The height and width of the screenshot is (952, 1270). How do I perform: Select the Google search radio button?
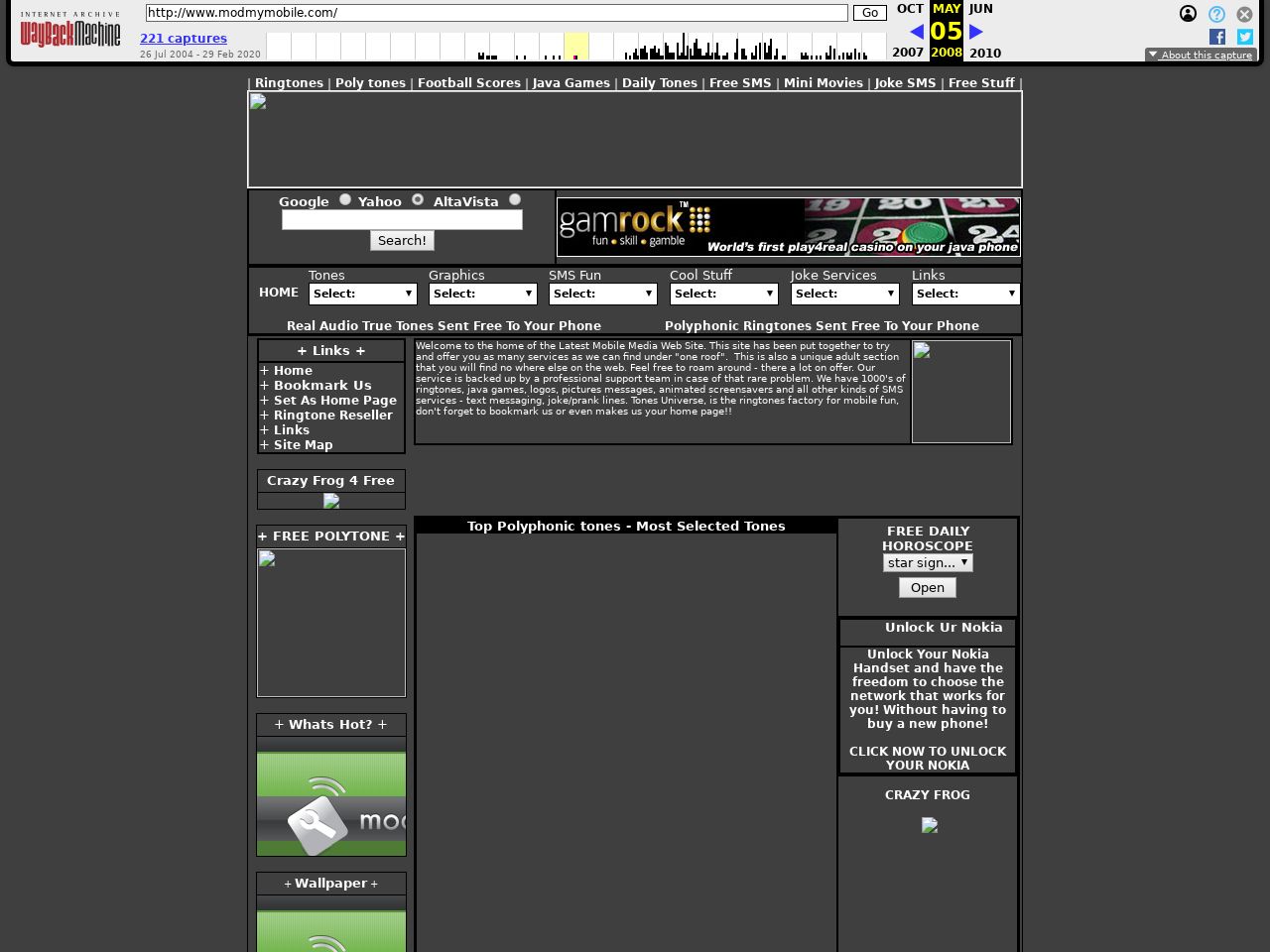[x=344, y=199]
